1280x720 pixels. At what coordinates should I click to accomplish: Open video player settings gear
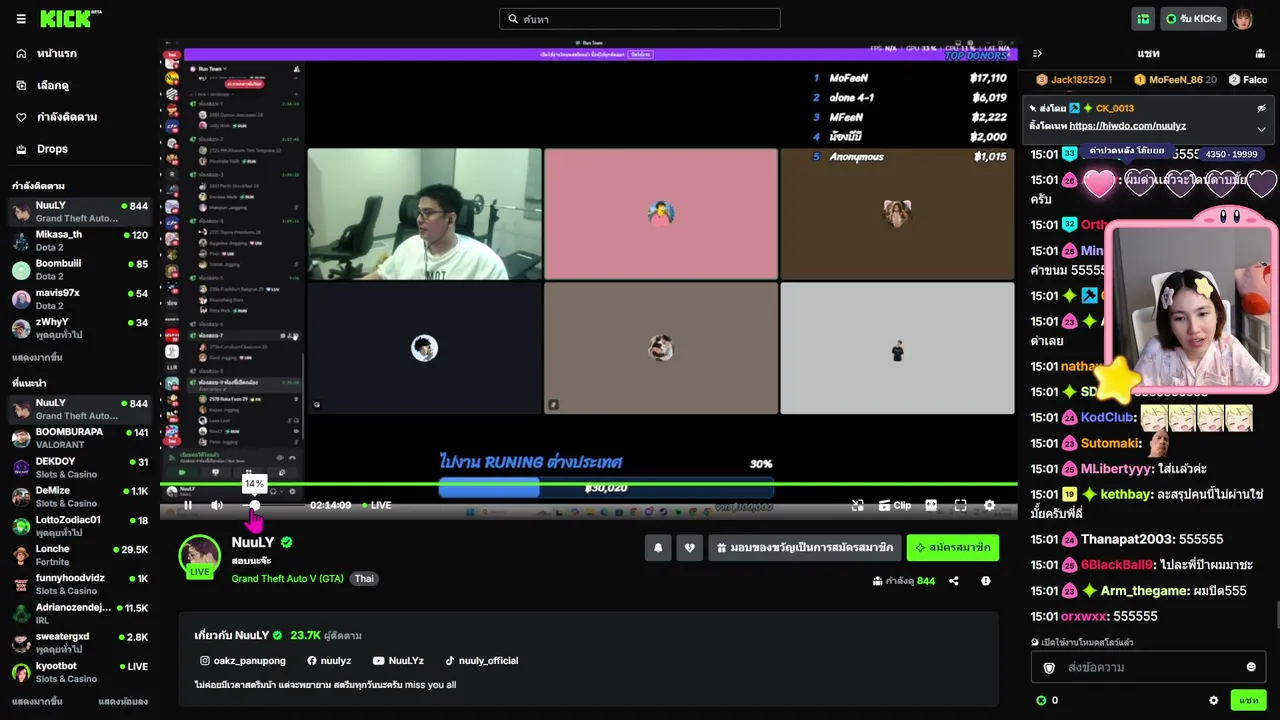coord(989,505)
